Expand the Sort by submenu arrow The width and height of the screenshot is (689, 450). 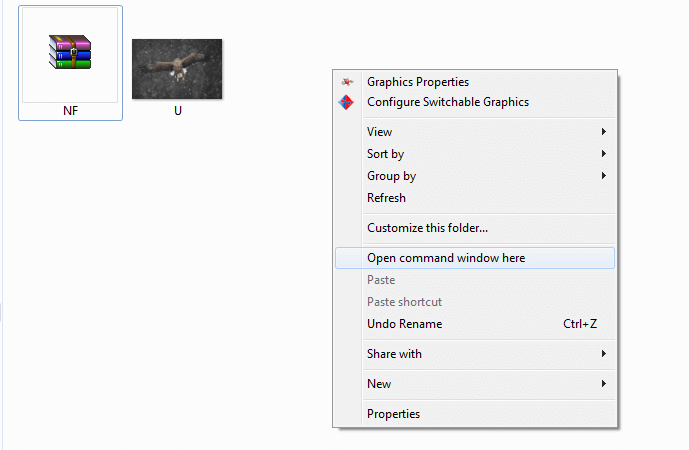tap(604, 153)
